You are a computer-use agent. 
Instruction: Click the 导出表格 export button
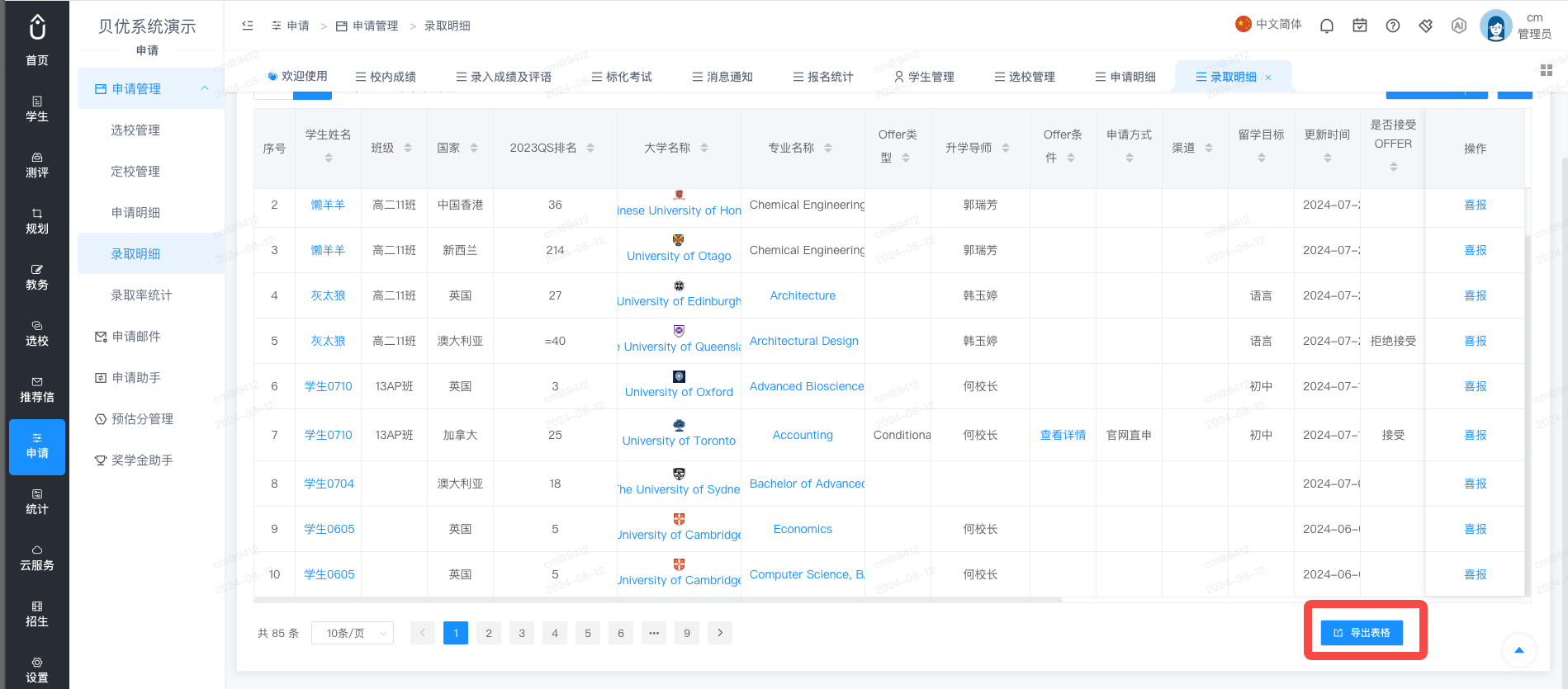(1362, 633)
